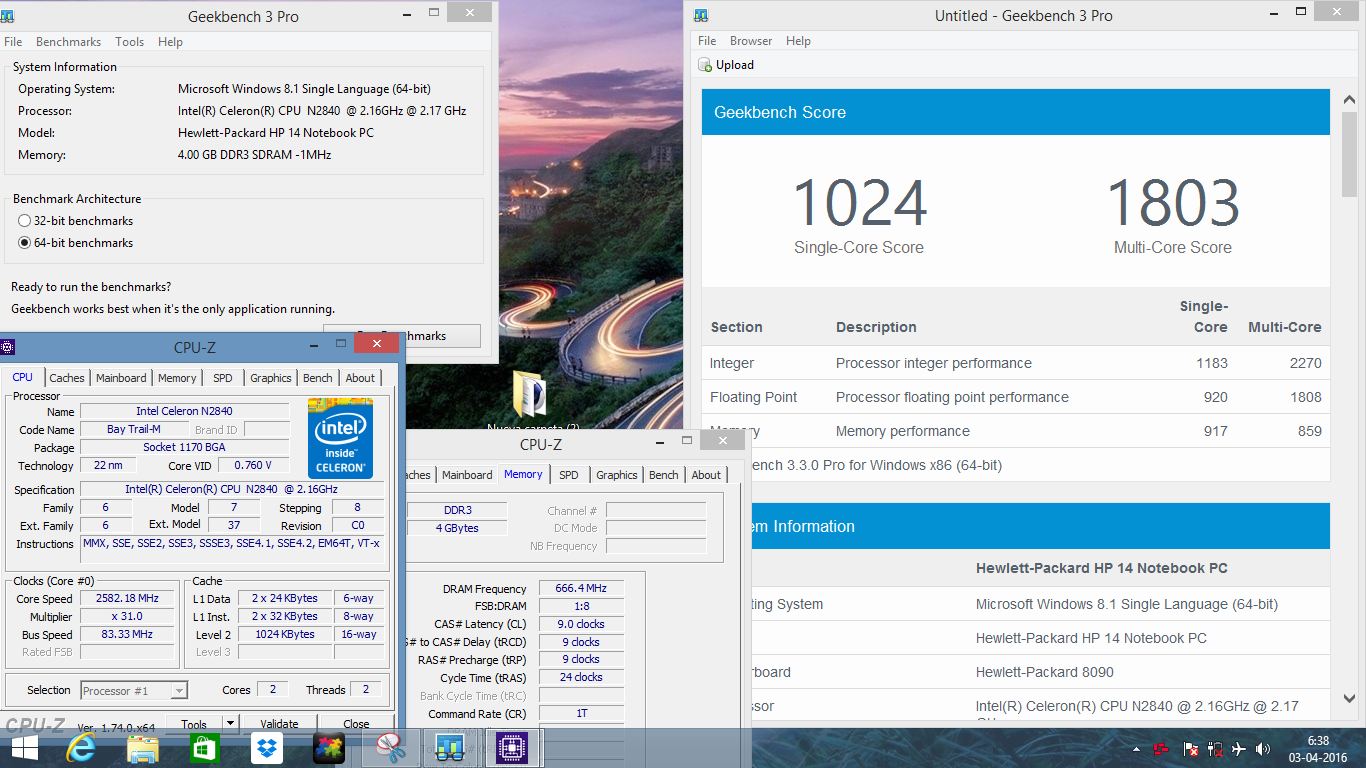Click the Floating Point row in results
This screenshot has width=1366, height=768.
click(1016, 397)
